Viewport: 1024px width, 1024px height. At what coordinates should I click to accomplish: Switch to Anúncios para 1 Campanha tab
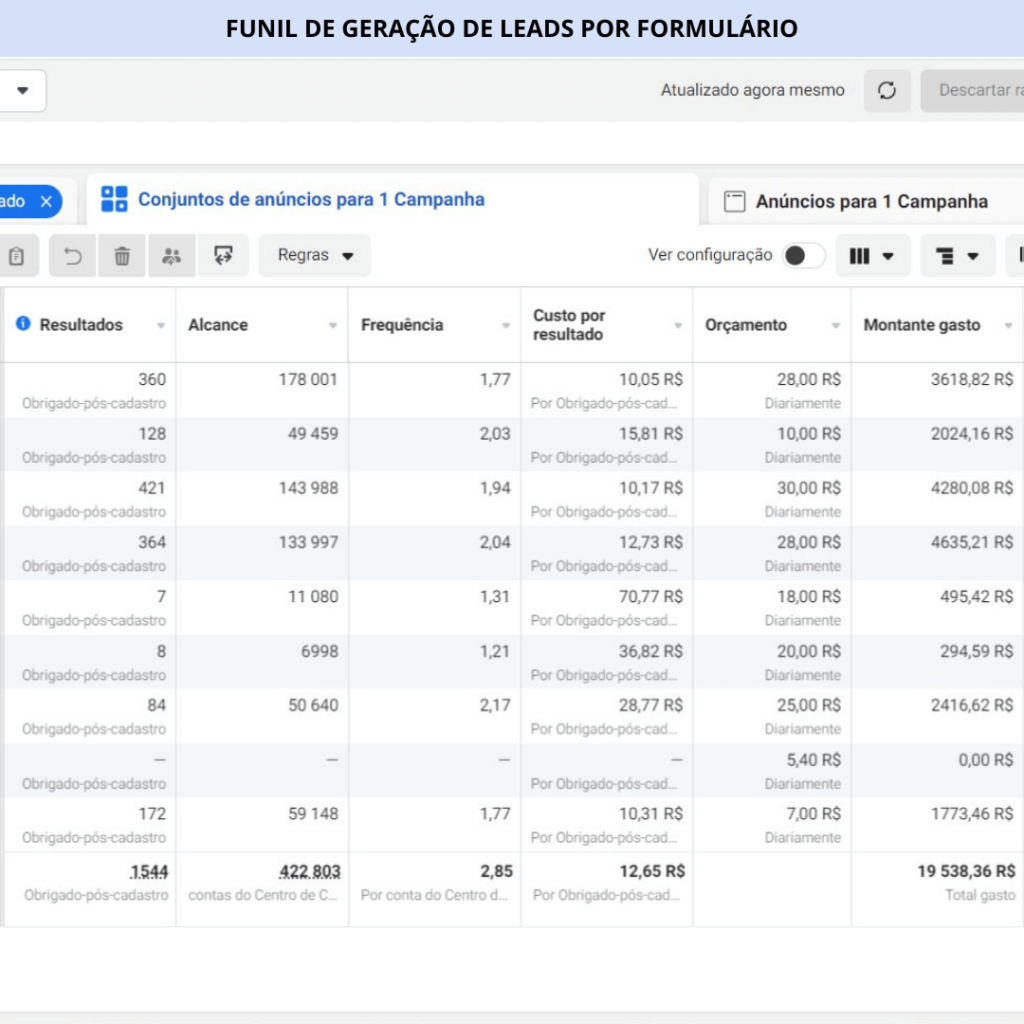870,201
